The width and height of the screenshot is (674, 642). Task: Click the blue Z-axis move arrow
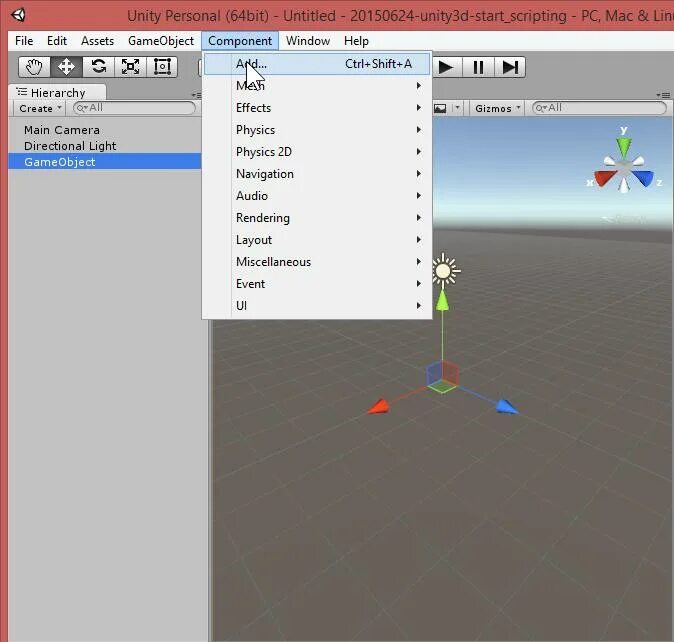click(506, 407)
